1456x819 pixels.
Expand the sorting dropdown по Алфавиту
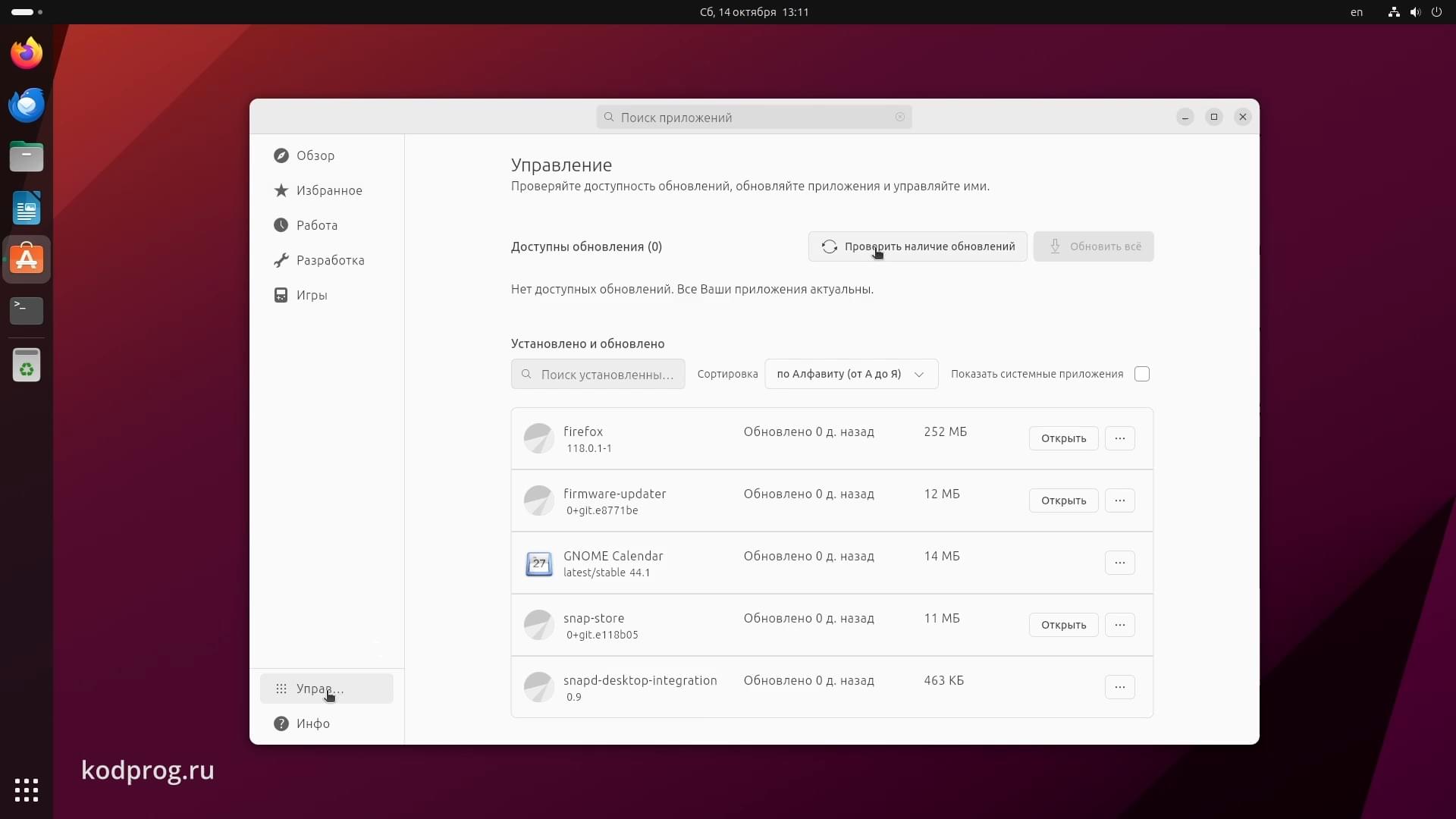pos(851,374)
